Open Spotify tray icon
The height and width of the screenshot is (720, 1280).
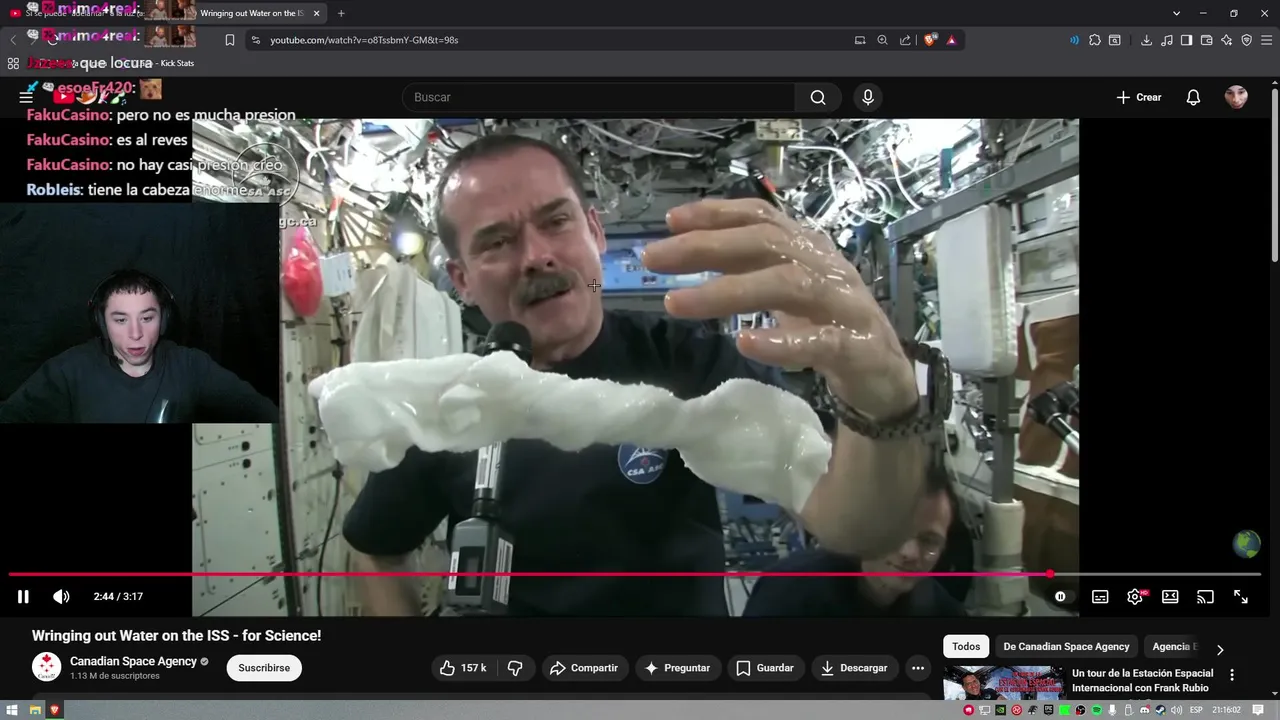pos(1097,710)
